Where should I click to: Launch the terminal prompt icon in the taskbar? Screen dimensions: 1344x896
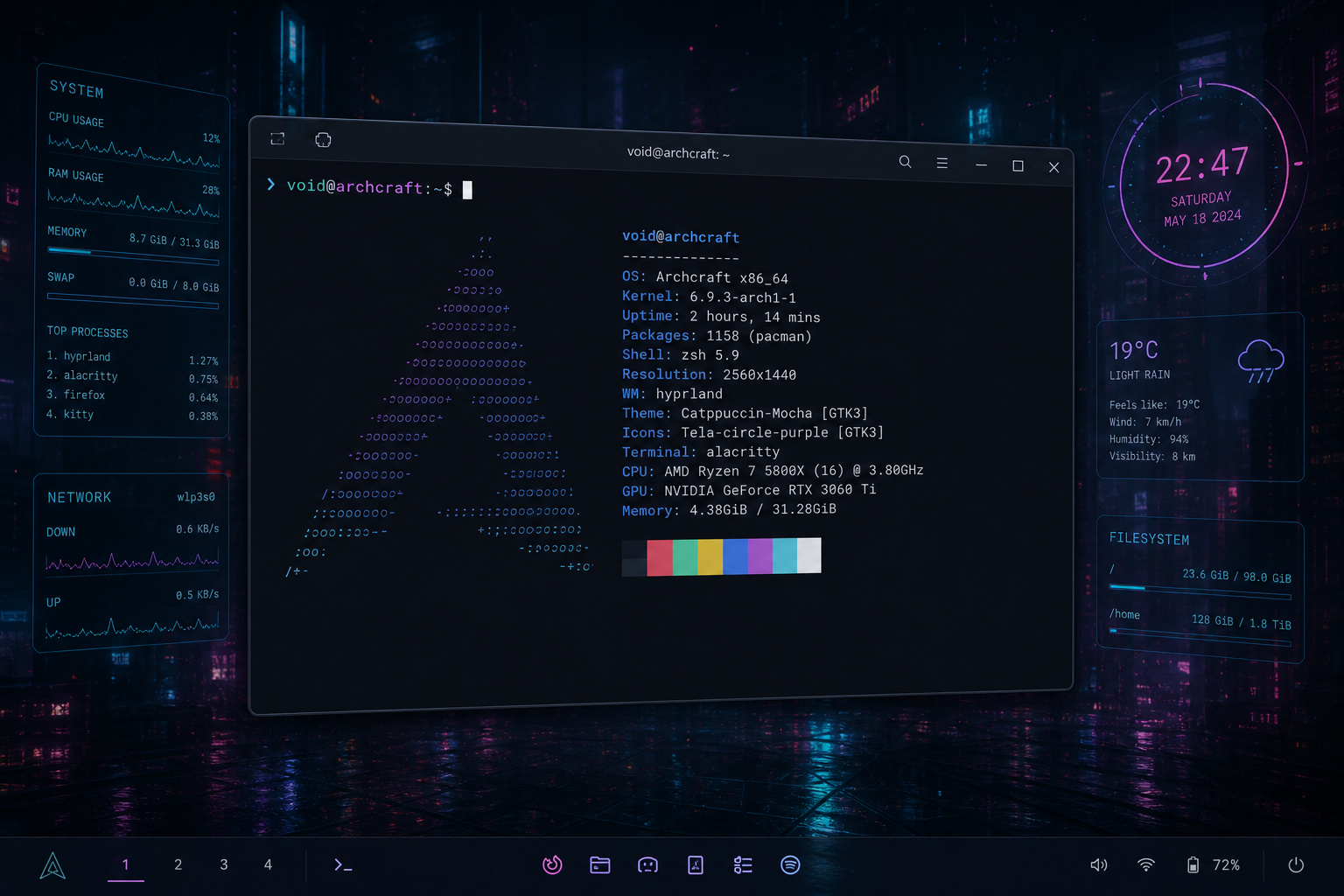pyautogui.click(x=343, y=864)
